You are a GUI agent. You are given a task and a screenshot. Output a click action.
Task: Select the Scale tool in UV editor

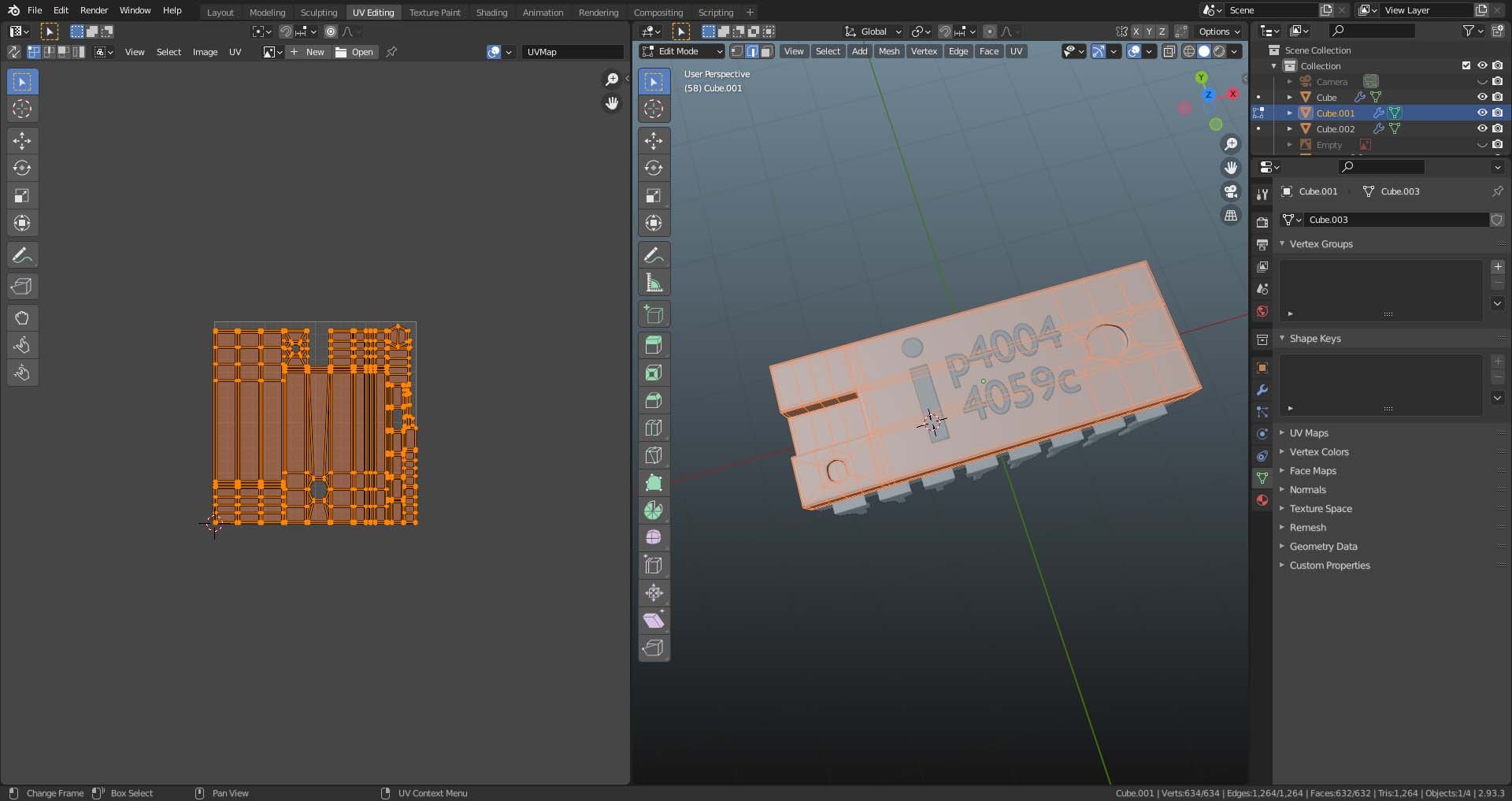22,196
